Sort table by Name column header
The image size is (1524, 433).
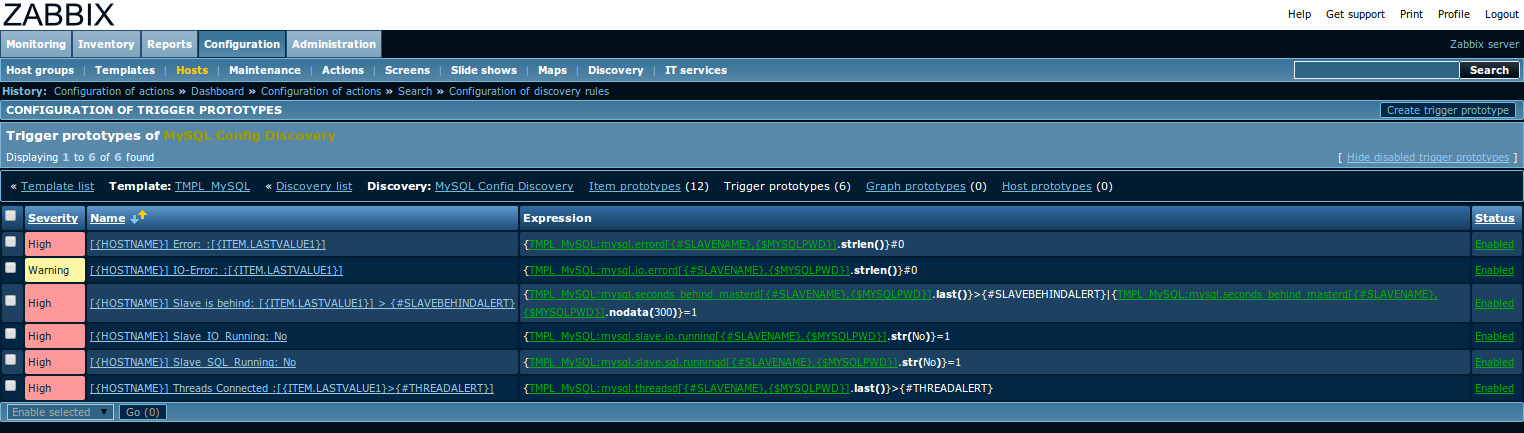[107, 218]
